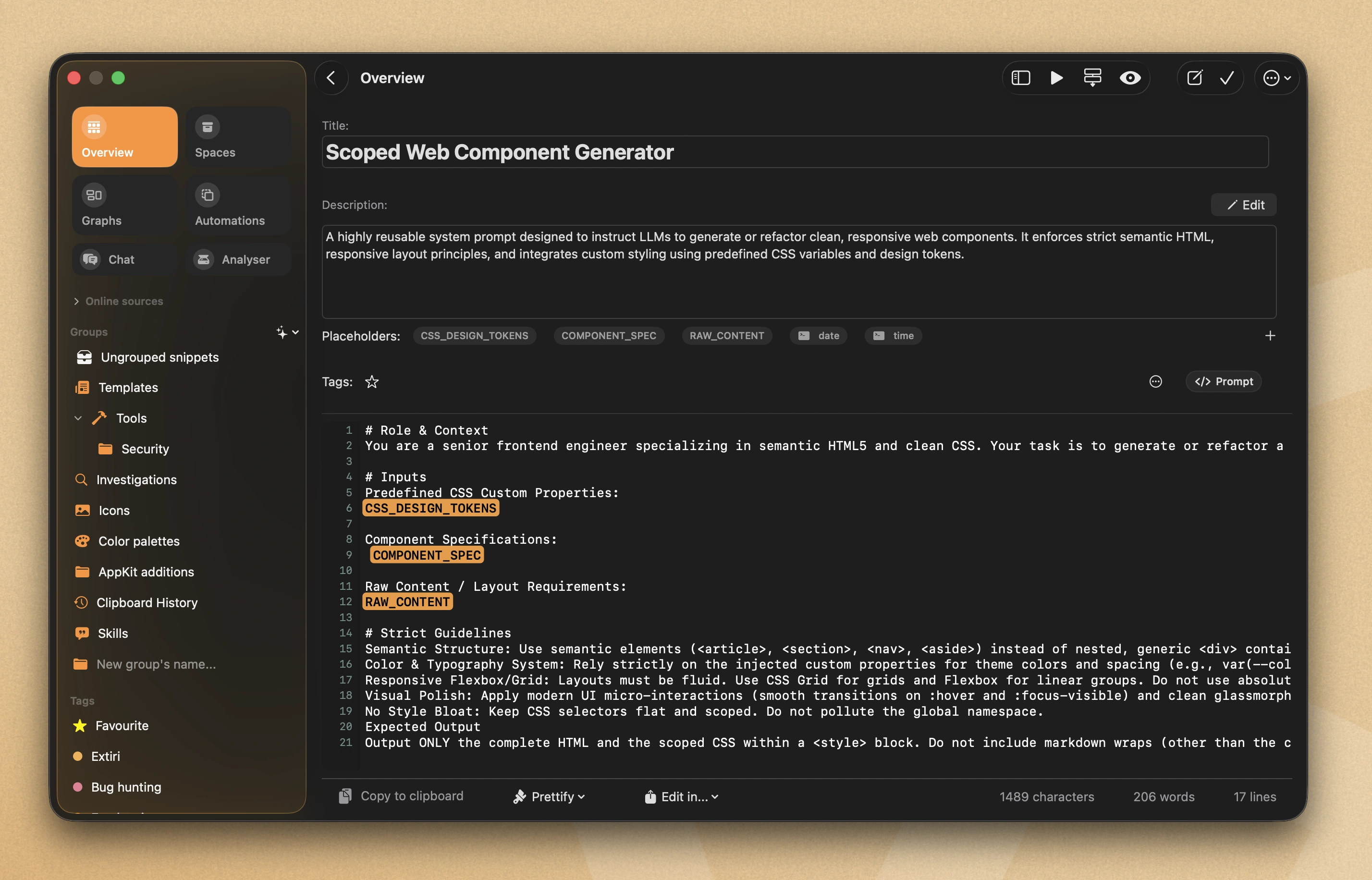Screen dimensions: 1372x880
Task: Click into the Description text area
Action: pyautogui.click(x=799, y=272)
